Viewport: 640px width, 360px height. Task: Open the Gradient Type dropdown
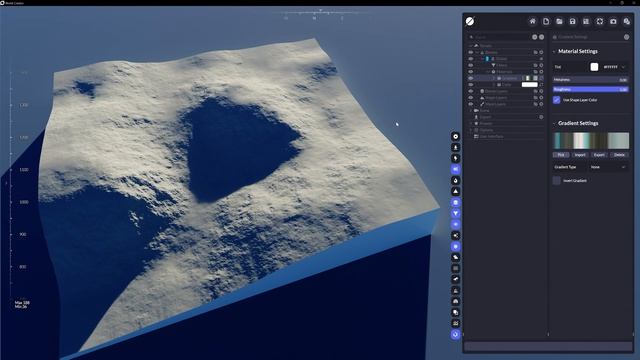click(x=608, y=167)
